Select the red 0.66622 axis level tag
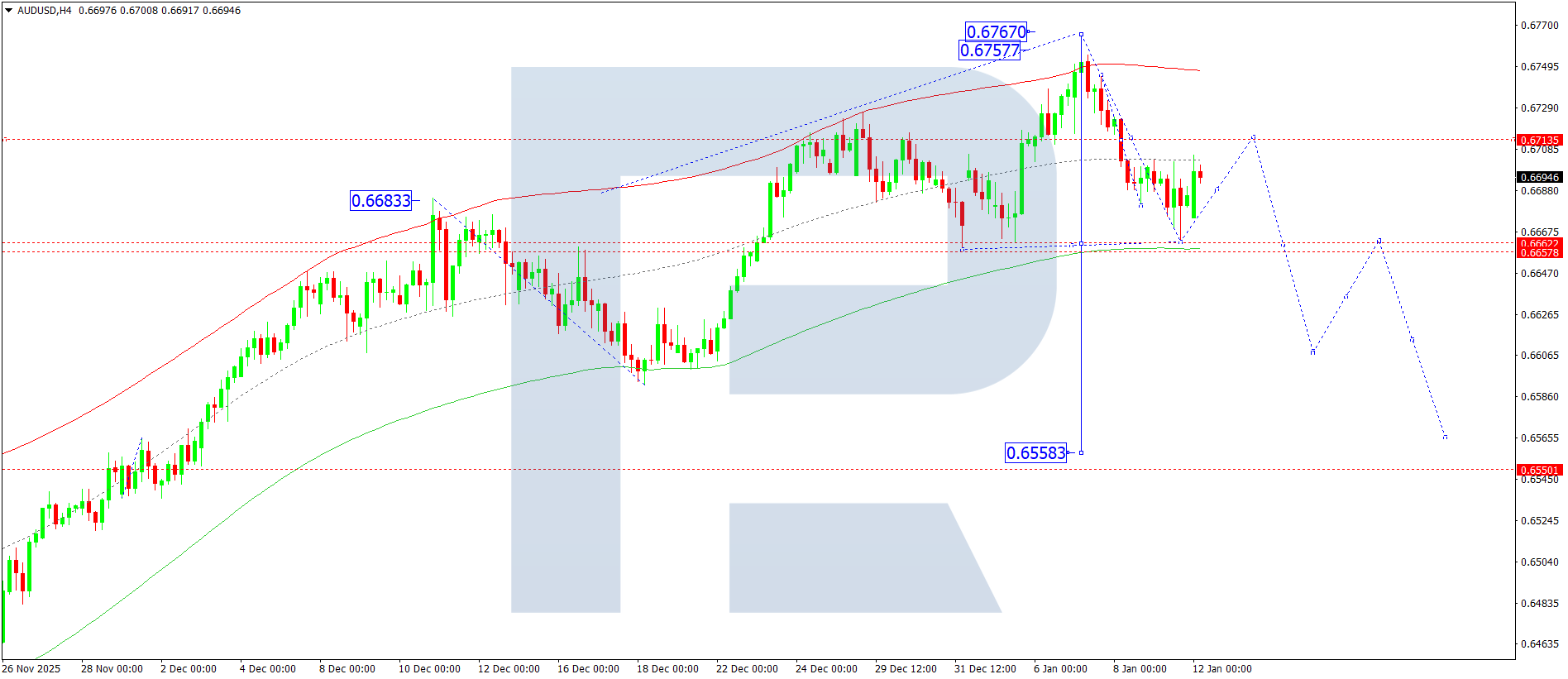 click(x=1539, y=243)
